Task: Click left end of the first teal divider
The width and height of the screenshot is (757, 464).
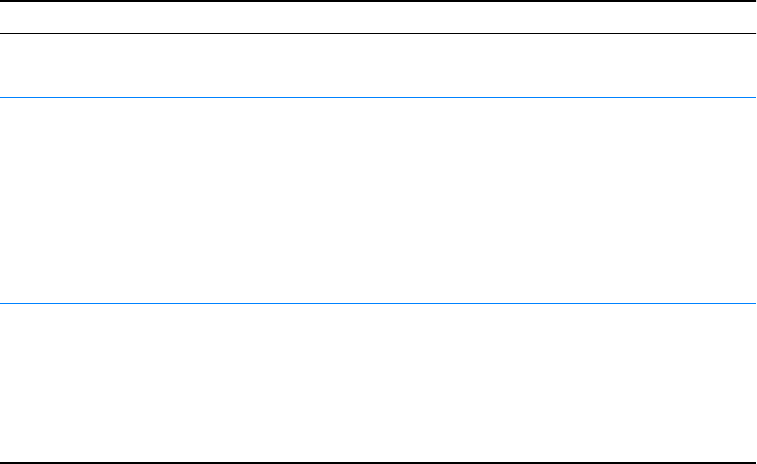Action: (x=3, y=97)
